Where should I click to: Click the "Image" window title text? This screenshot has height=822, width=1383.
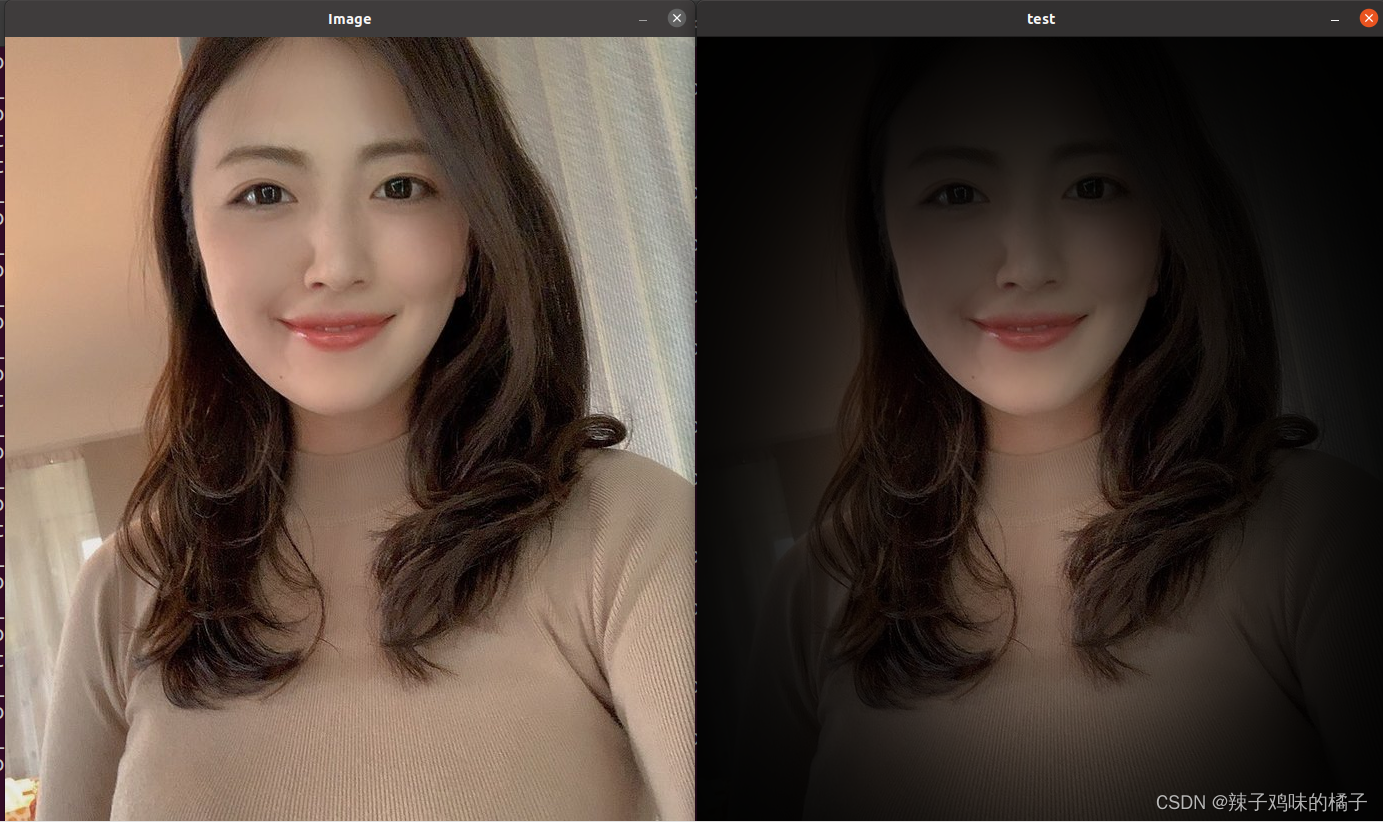coord(350,19)
